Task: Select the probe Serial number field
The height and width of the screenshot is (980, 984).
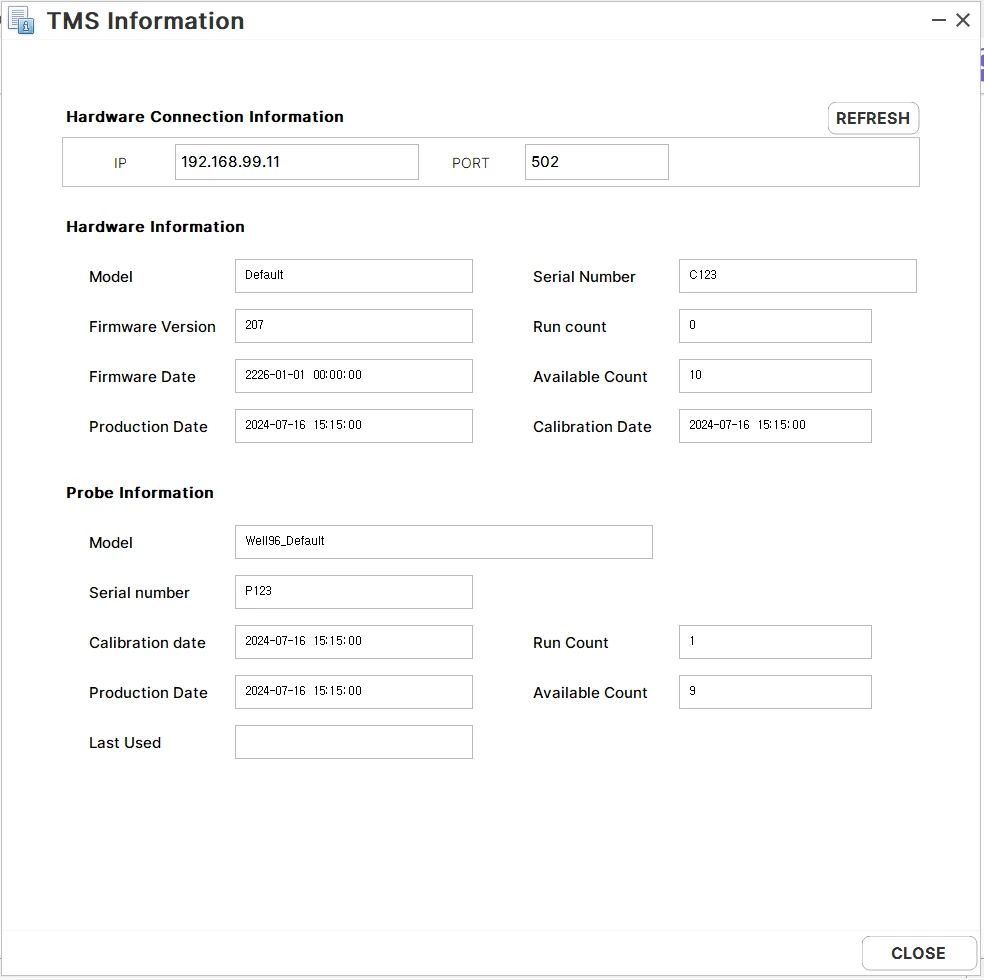Action: pos(353,592)
